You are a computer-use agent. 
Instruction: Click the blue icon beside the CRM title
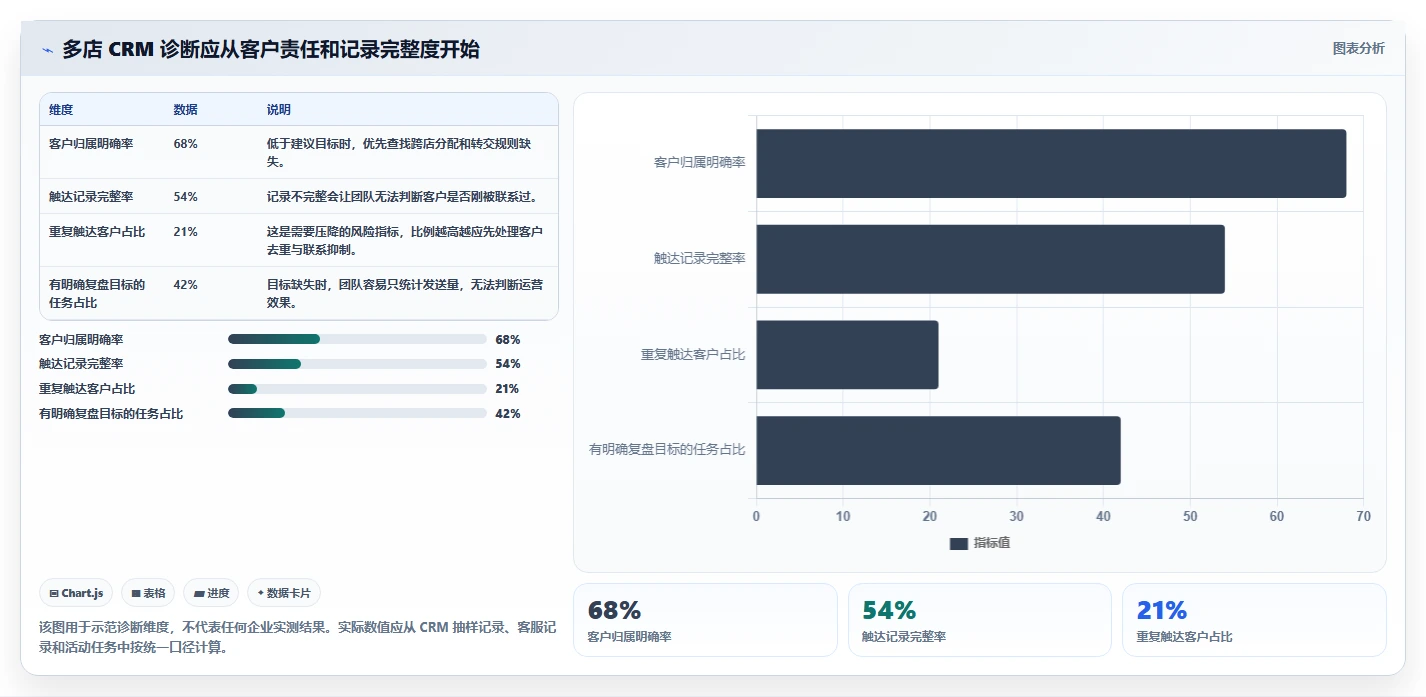click(x=47, y=50)
